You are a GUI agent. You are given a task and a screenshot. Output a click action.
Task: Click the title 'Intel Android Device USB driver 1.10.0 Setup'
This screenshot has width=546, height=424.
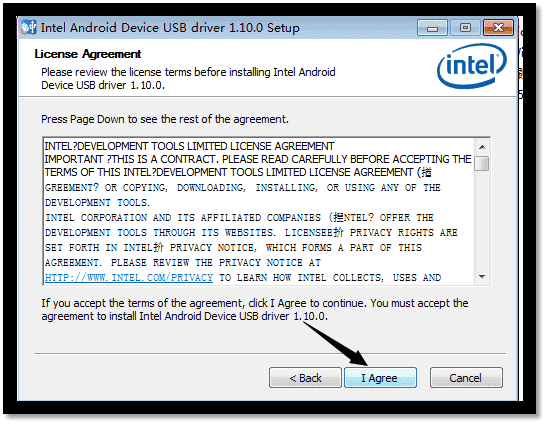tap(170, 28)
